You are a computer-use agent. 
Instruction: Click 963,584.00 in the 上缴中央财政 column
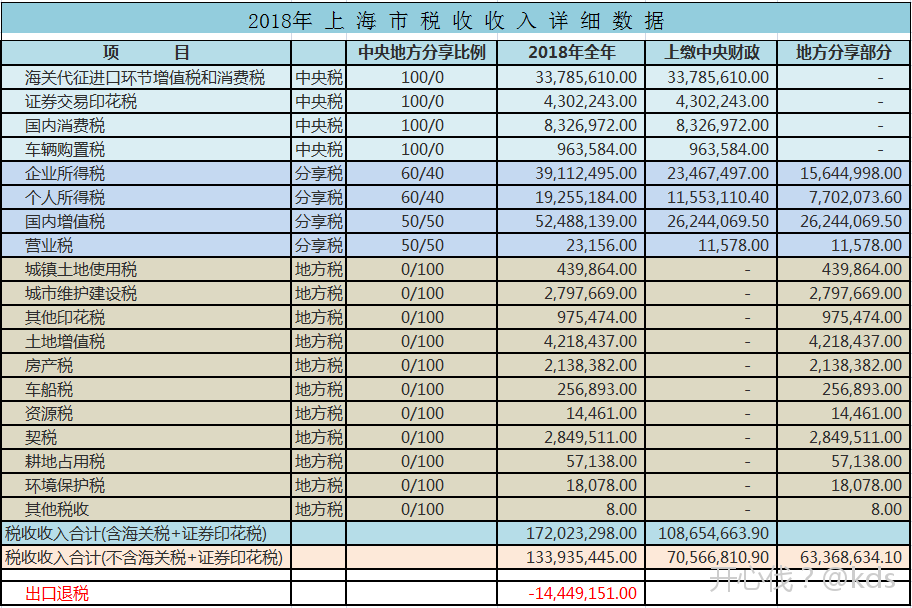[729, 150]
